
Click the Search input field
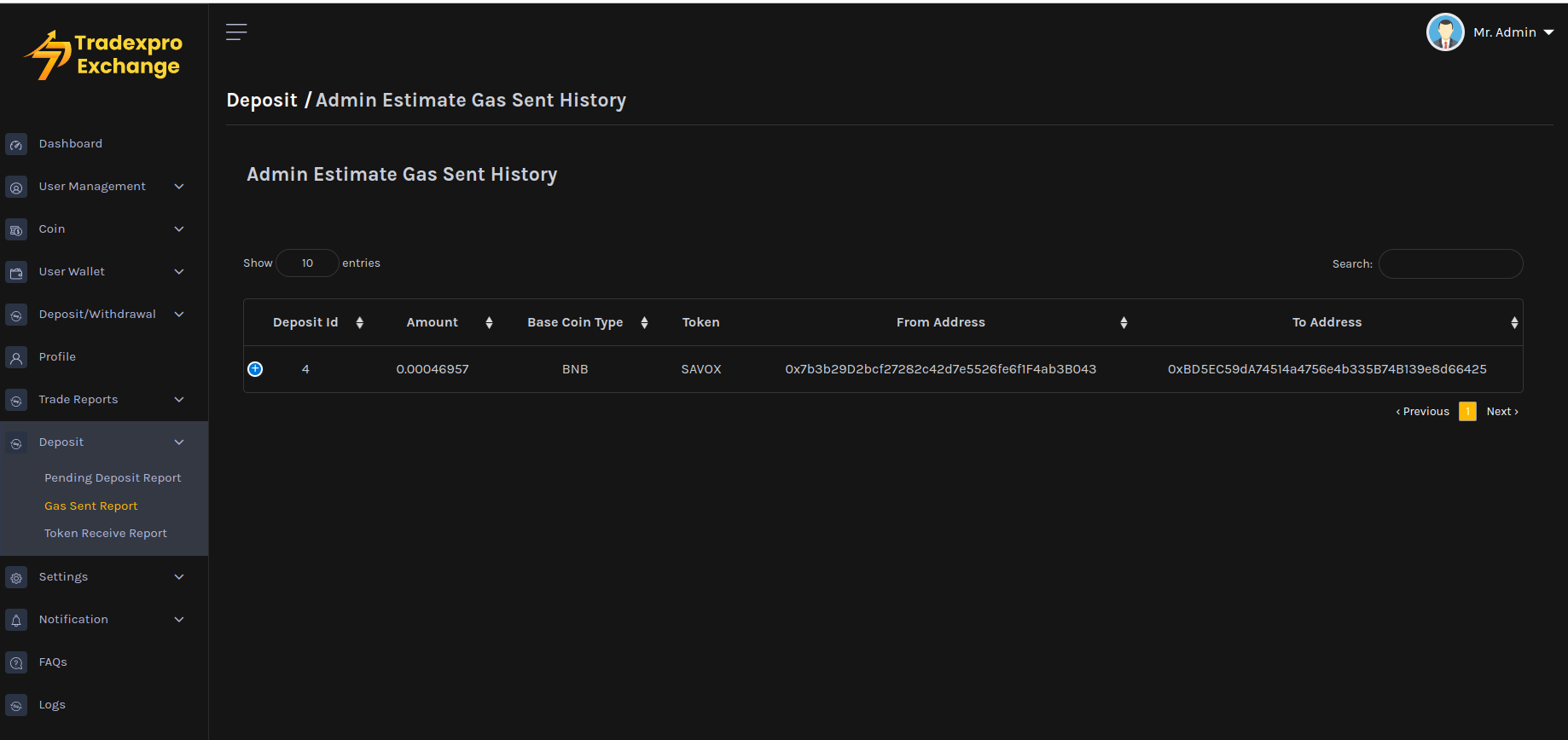click(x=1450, y=264)
